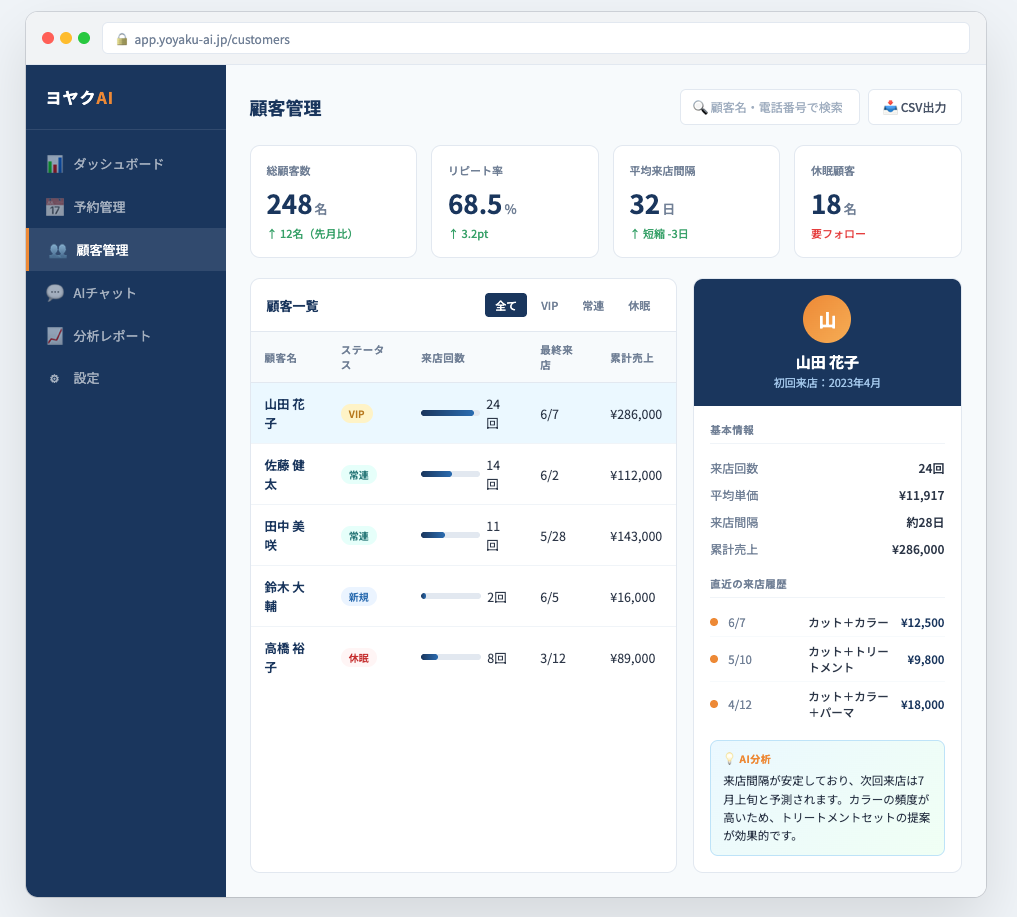
Task: Click 山田 花子 visit count progress bar
Action: click(449, 413)
